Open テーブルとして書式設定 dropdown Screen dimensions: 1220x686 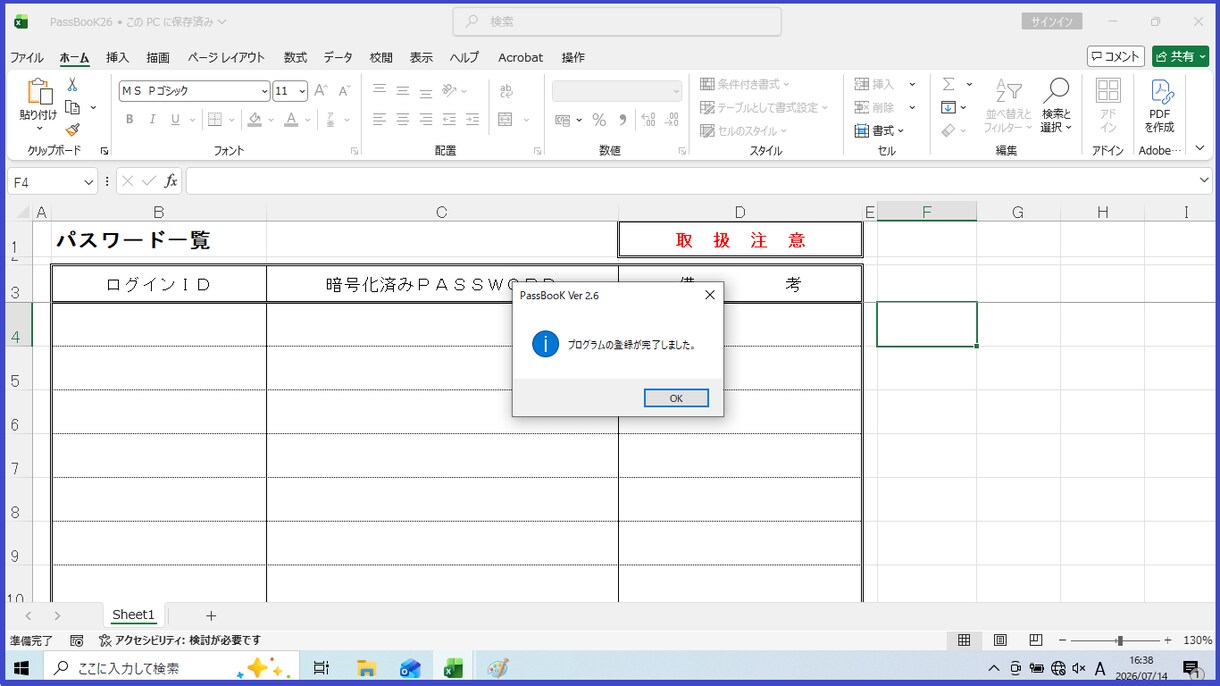(x=764, y=107)
